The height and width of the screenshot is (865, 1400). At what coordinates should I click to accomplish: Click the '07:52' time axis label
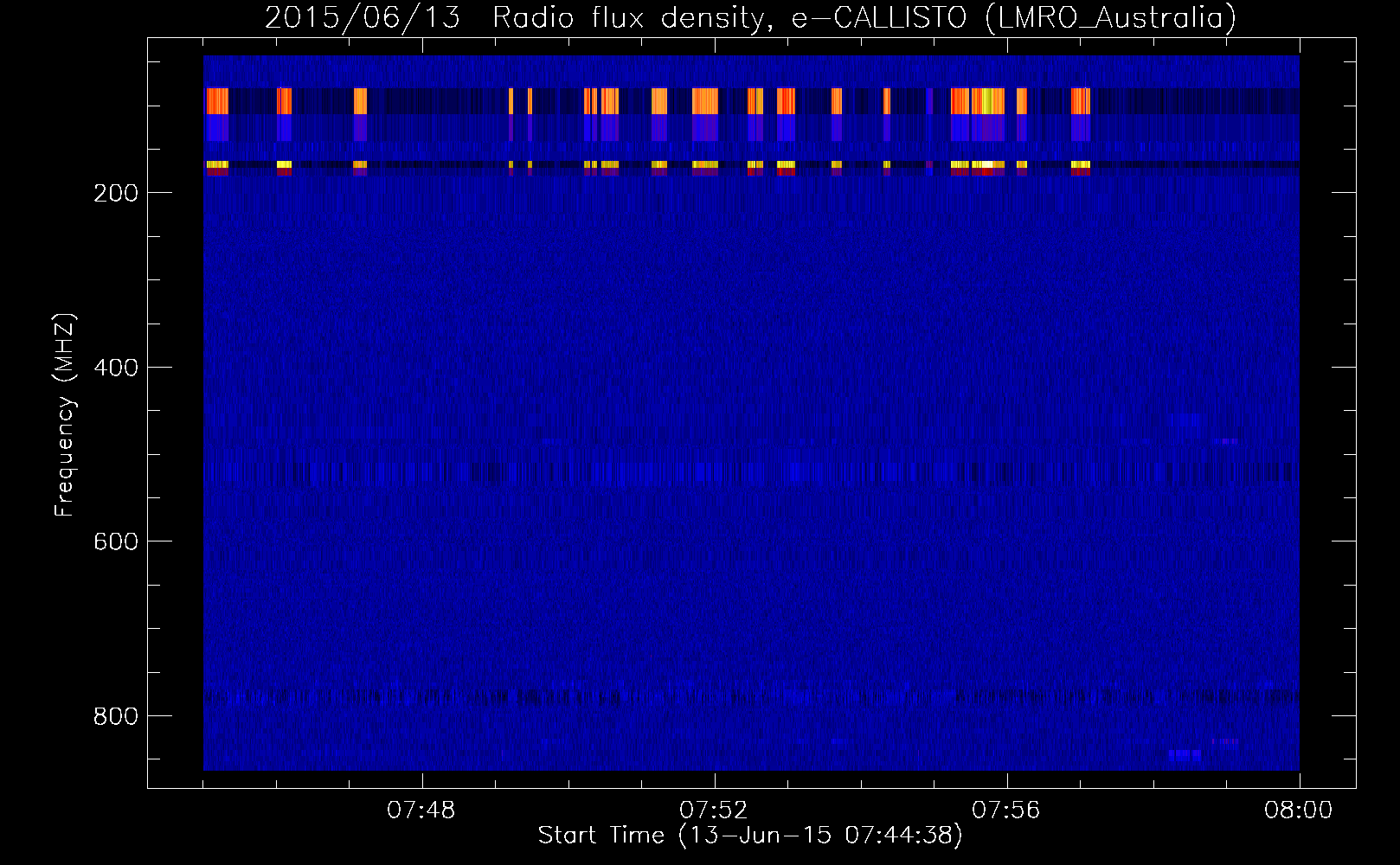pos(714,811)
